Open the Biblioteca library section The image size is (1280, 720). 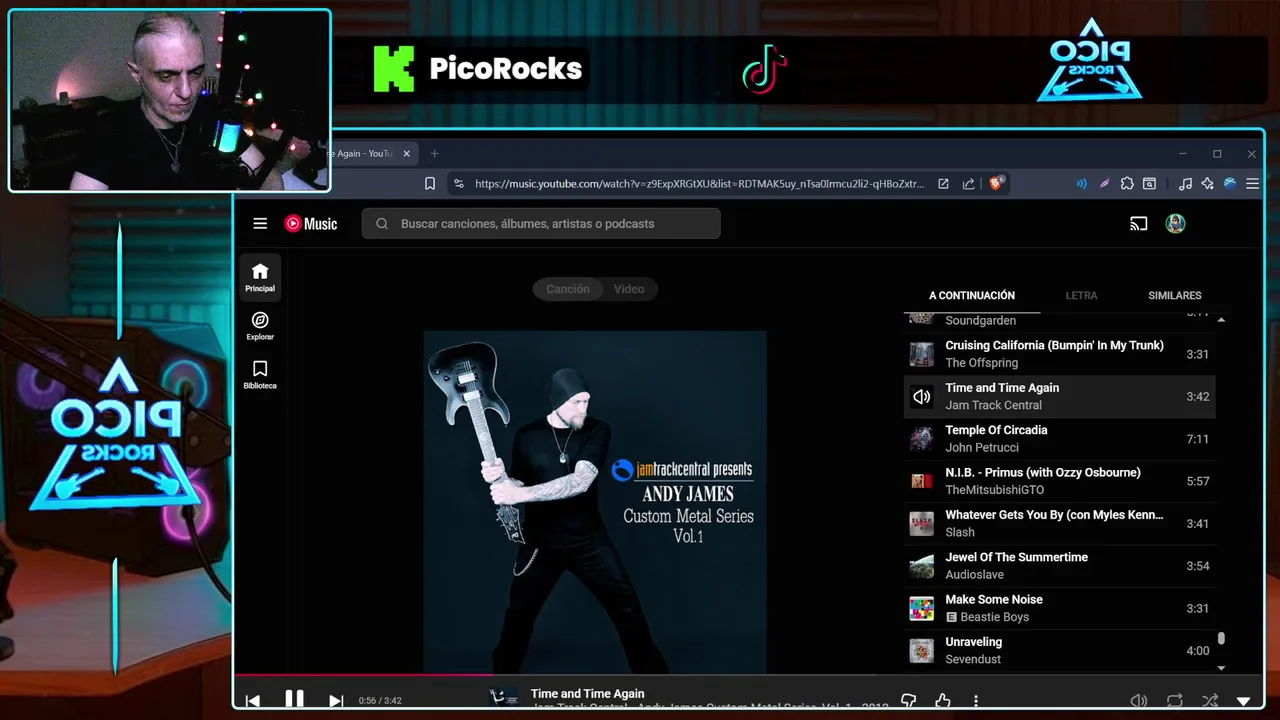click(260, 374)
